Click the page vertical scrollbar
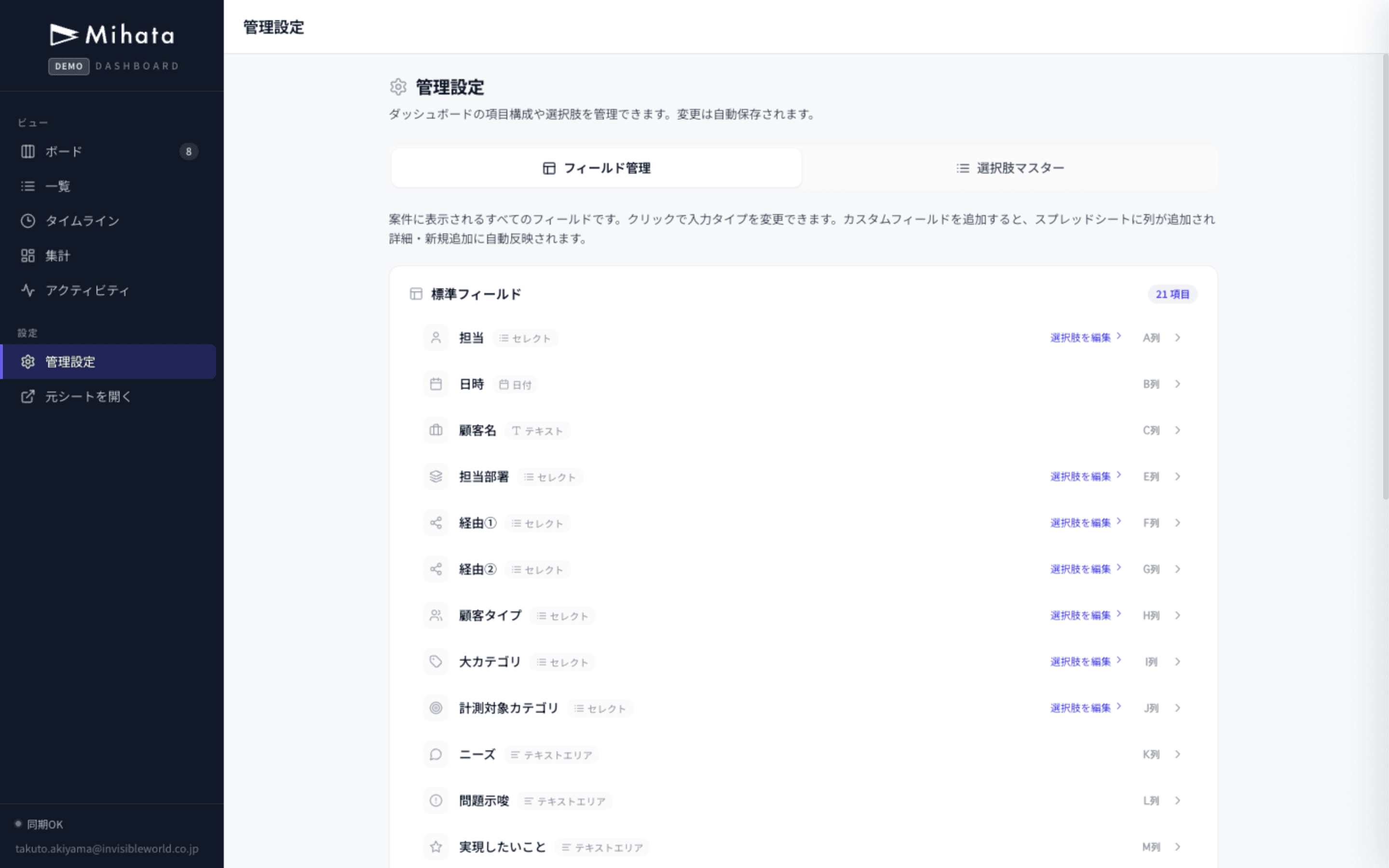This screenshot has height=868, width=1389. click(x=1385, y=277)
